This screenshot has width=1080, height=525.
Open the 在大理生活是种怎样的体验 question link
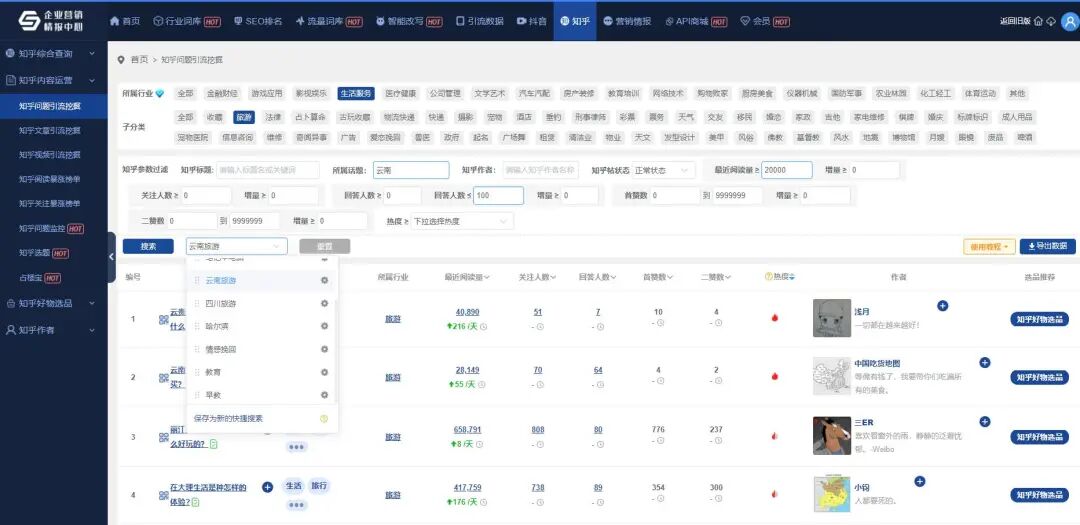(x=208, y=495)
